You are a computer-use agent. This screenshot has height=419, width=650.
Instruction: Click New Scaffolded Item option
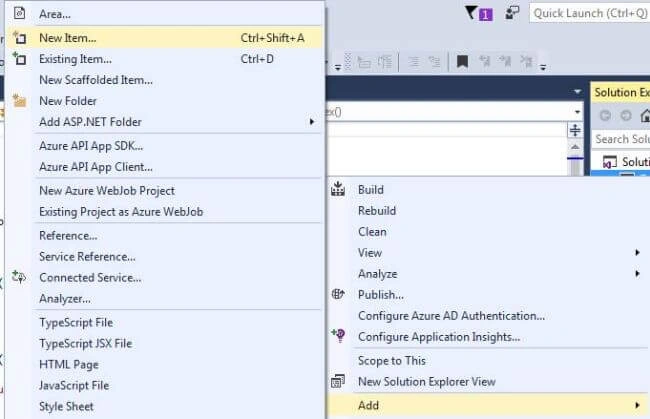164,80
